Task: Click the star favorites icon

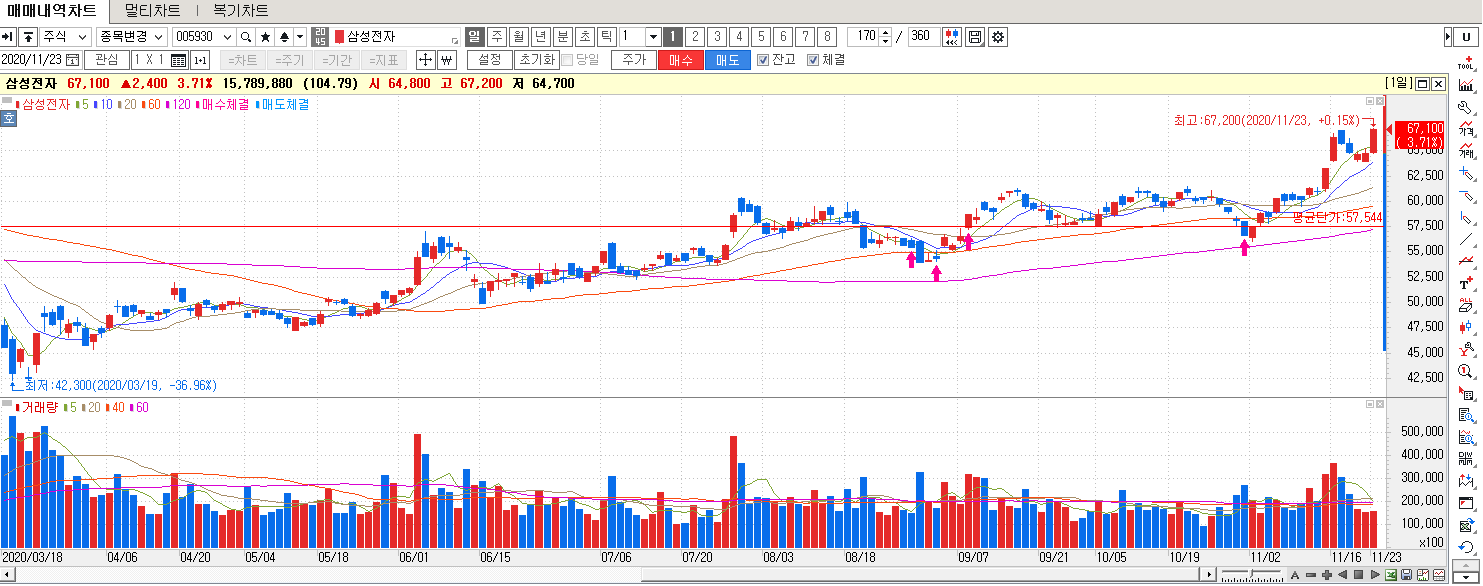Action: point(266,37)
